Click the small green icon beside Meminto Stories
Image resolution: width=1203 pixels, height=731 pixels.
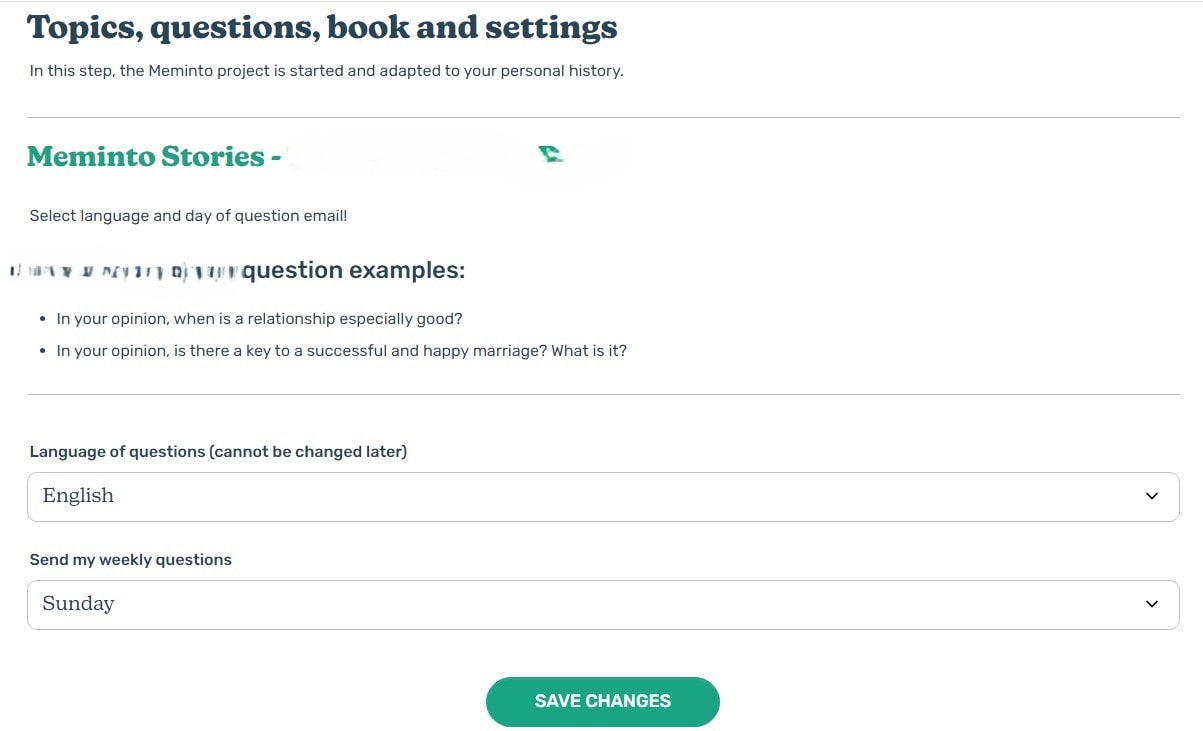(x=551, y=155)
